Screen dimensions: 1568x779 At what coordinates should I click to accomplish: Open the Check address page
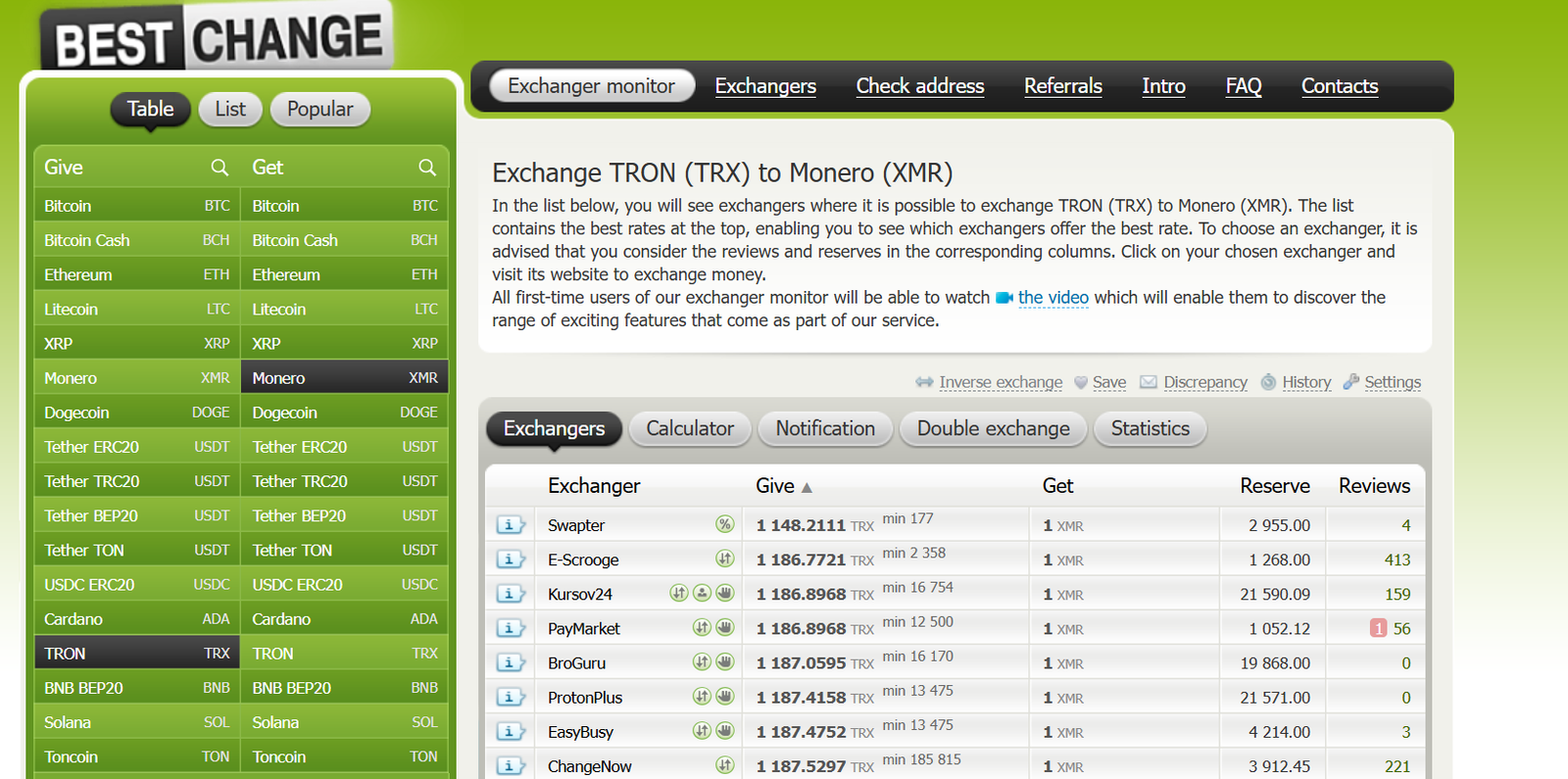tap(919, 86)
